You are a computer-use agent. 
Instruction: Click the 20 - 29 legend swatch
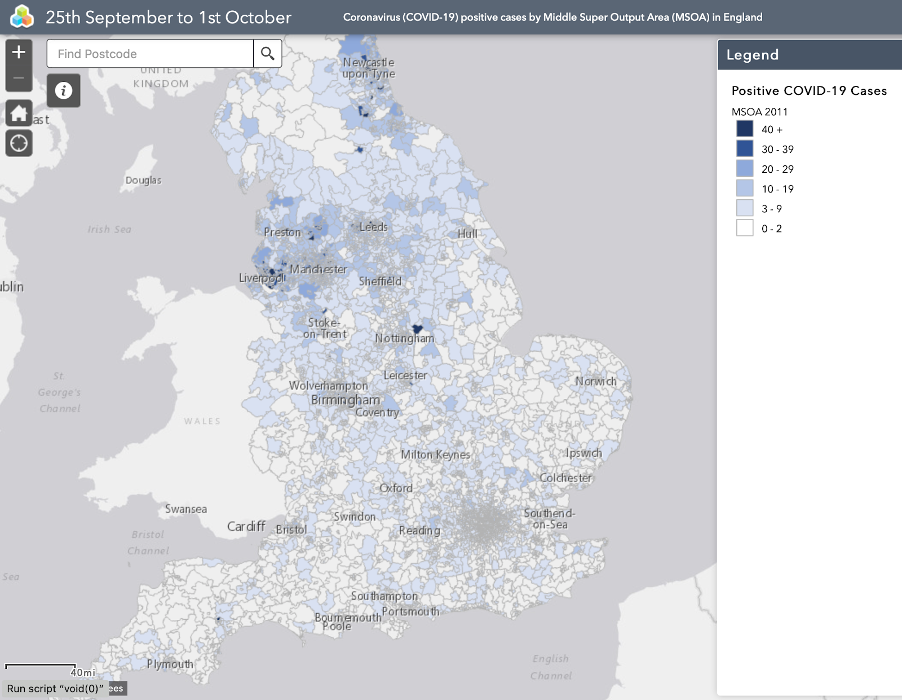(x=745, y=169)
